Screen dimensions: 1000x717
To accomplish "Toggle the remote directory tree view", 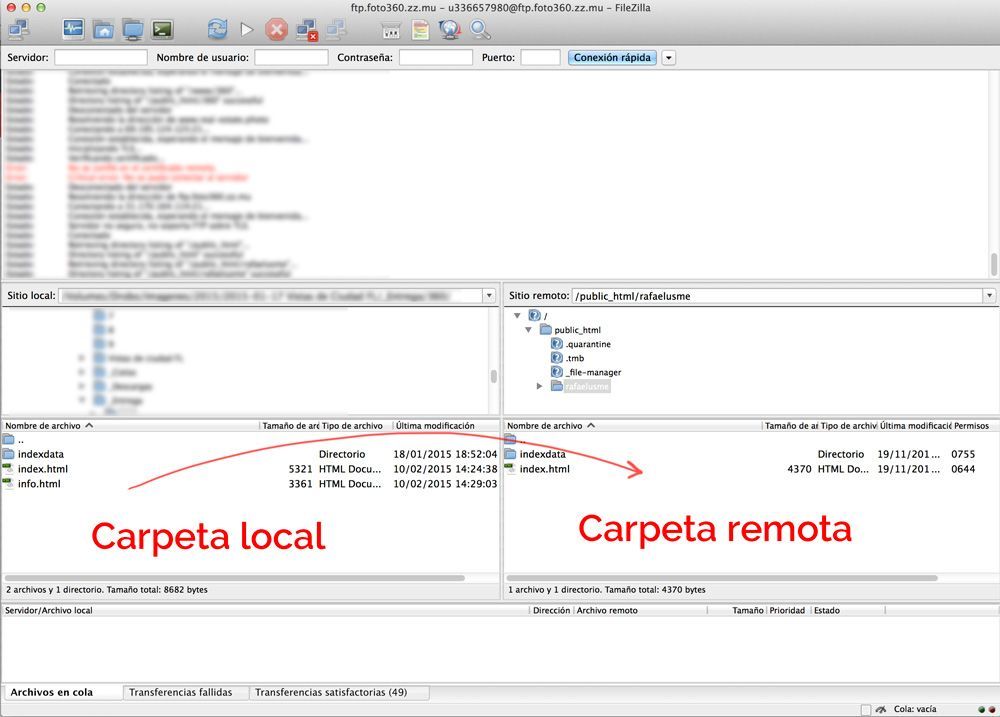I will (x=133, y=29).
